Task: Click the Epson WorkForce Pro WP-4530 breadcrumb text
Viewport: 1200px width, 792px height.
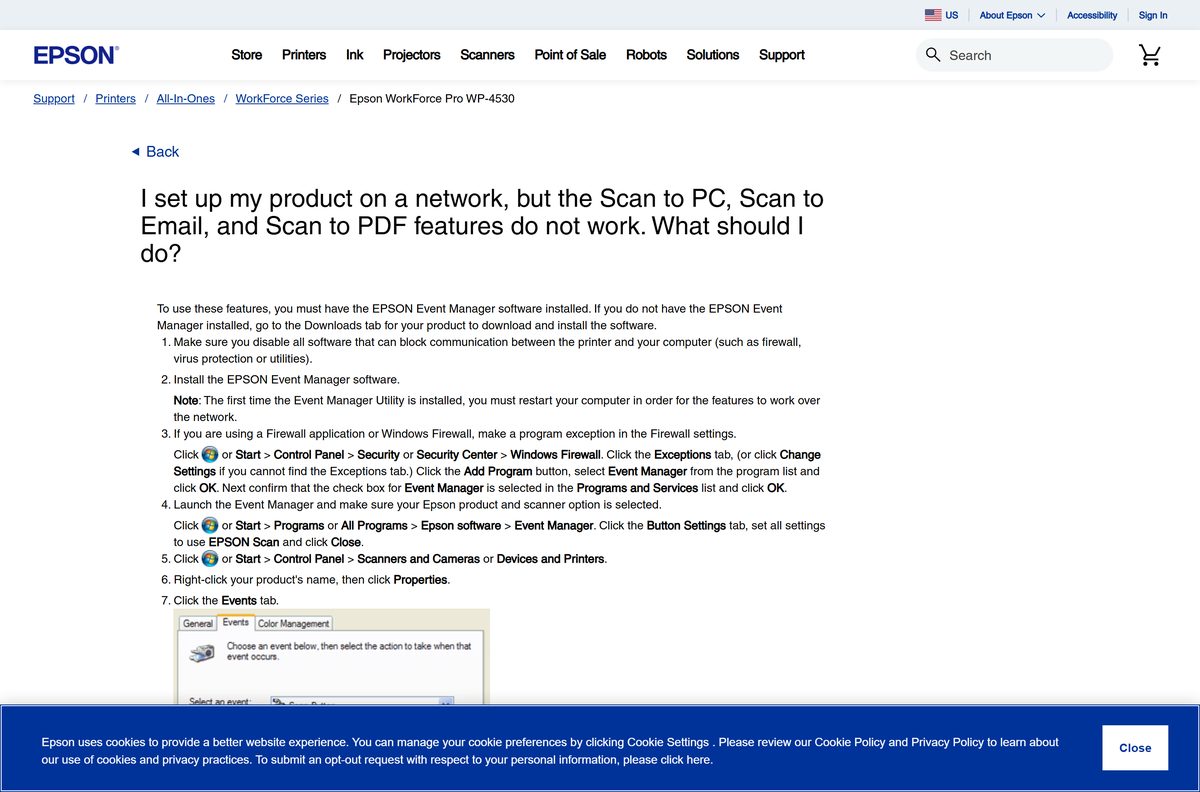Action: 432,98
